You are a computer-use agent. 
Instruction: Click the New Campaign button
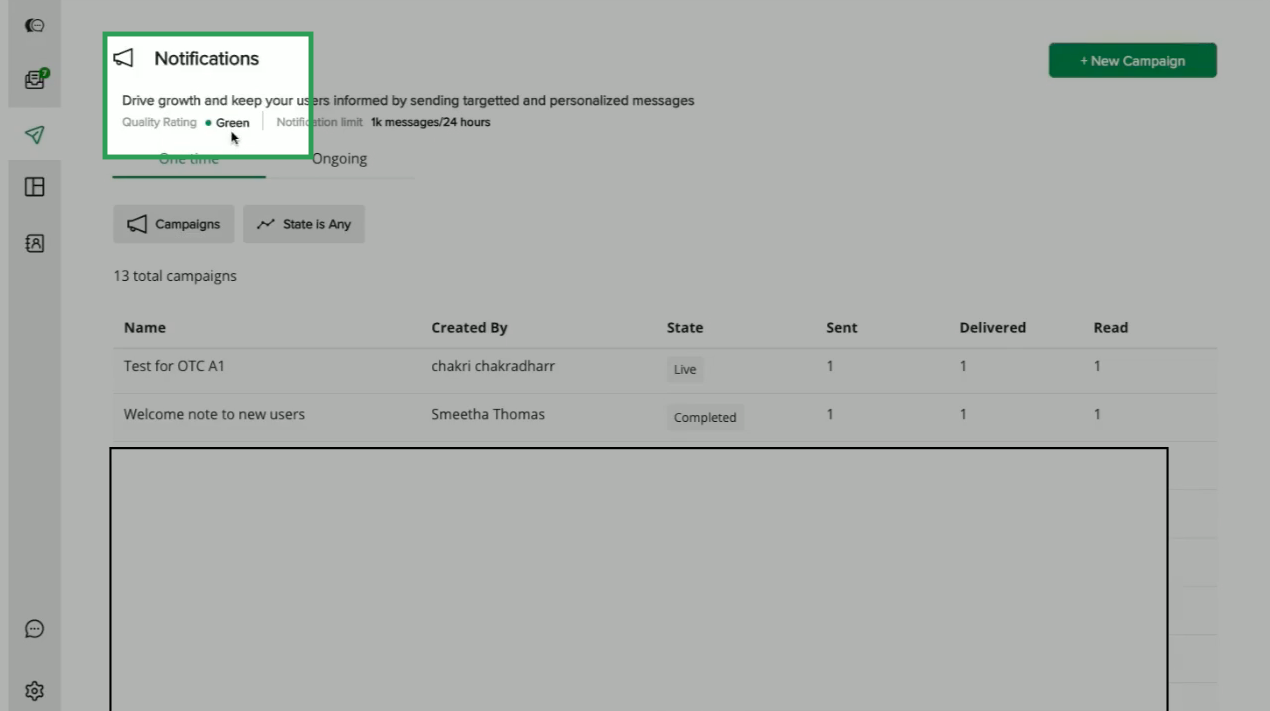point(1132,60)
